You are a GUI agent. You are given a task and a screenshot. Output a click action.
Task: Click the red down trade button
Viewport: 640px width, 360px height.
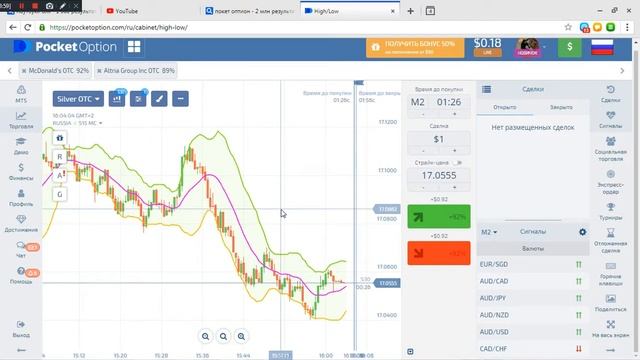pos(439,253)
